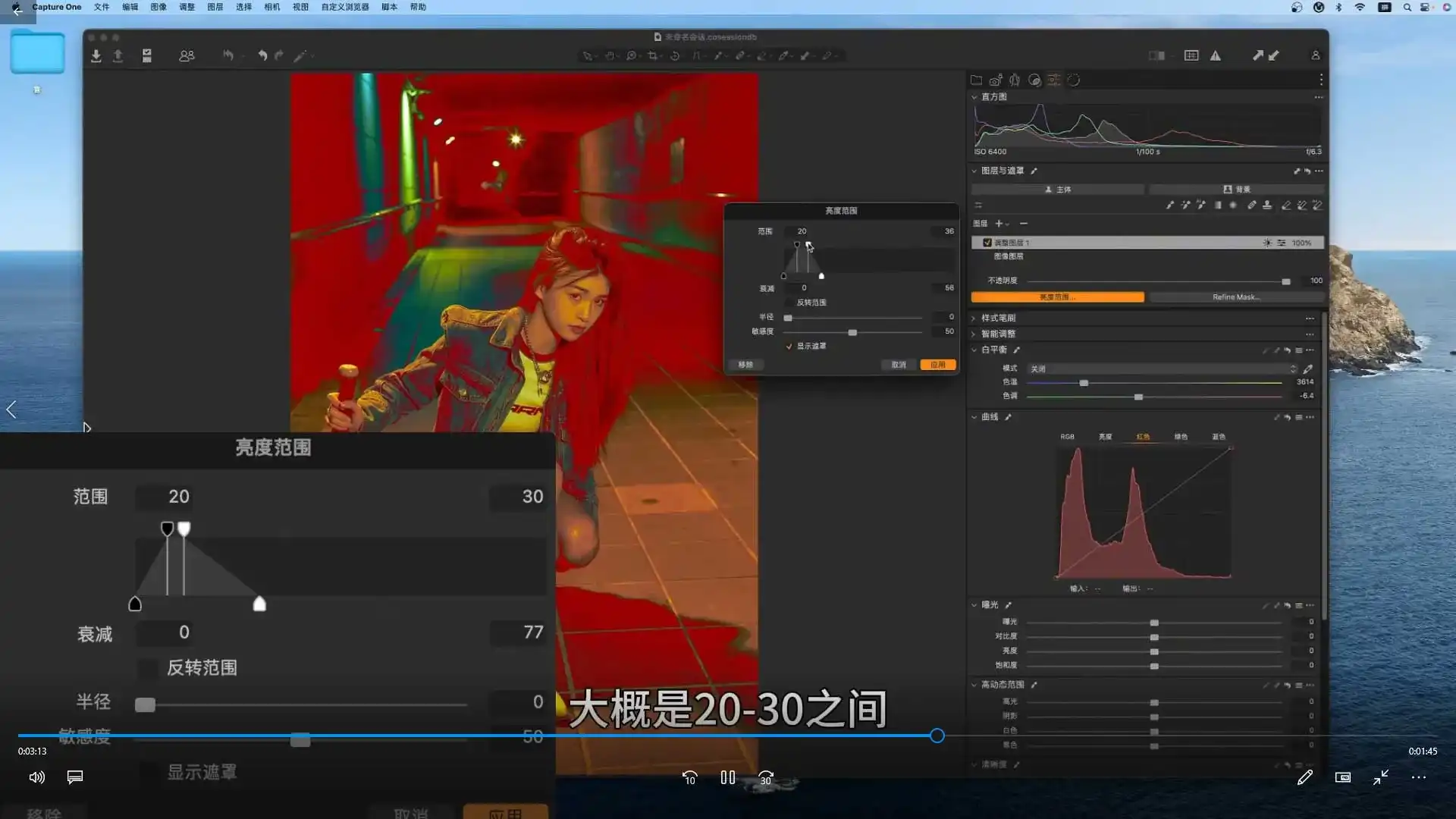Select the crop tool in the cursor toolbar

652,55
